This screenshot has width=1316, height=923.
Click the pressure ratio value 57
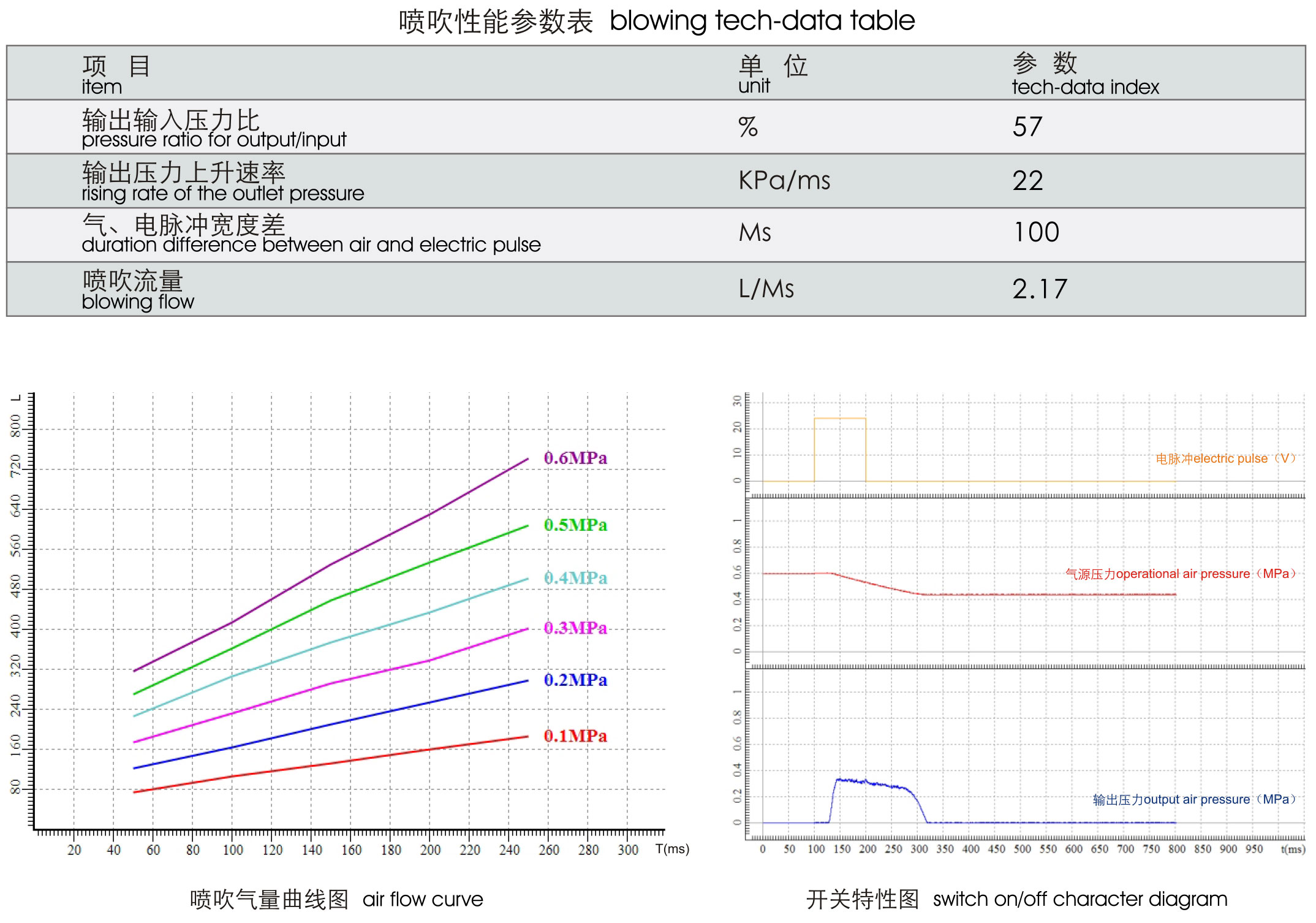point(1027,127)
